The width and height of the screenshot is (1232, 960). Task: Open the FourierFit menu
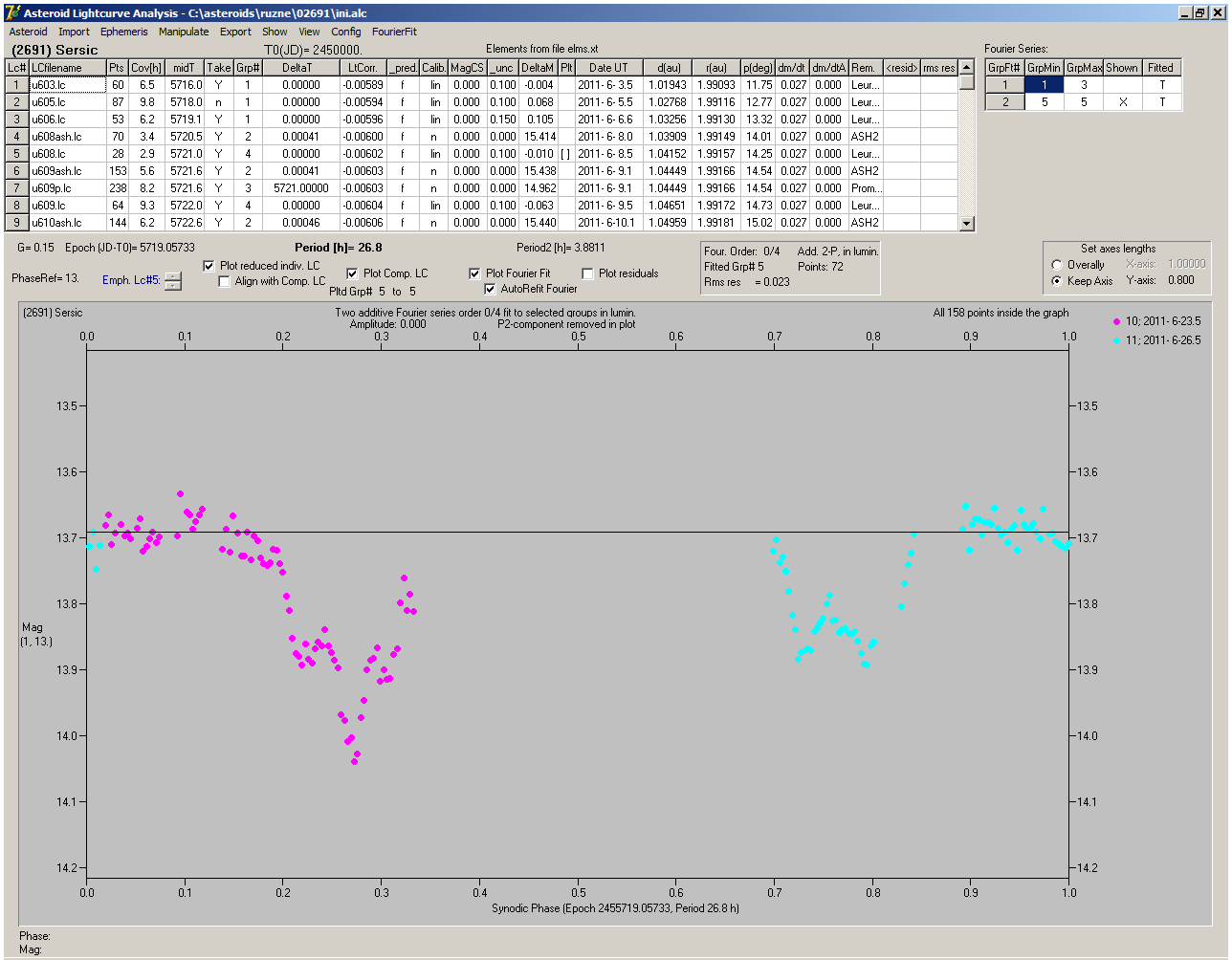coord(394,32)
